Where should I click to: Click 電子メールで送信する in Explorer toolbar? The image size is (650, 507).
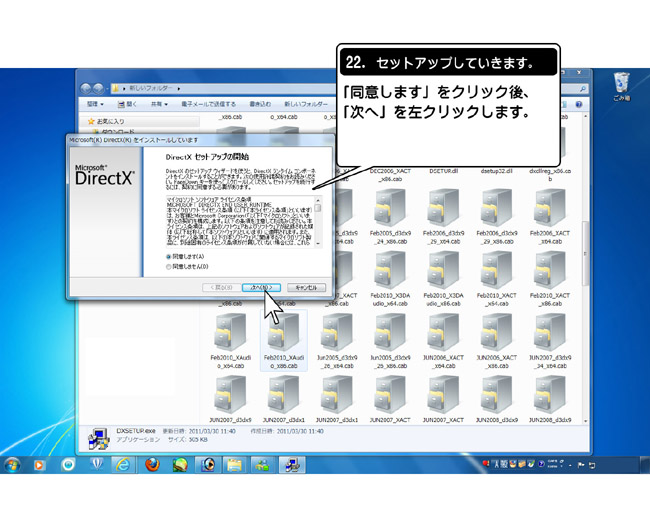(x=209, y=104)
